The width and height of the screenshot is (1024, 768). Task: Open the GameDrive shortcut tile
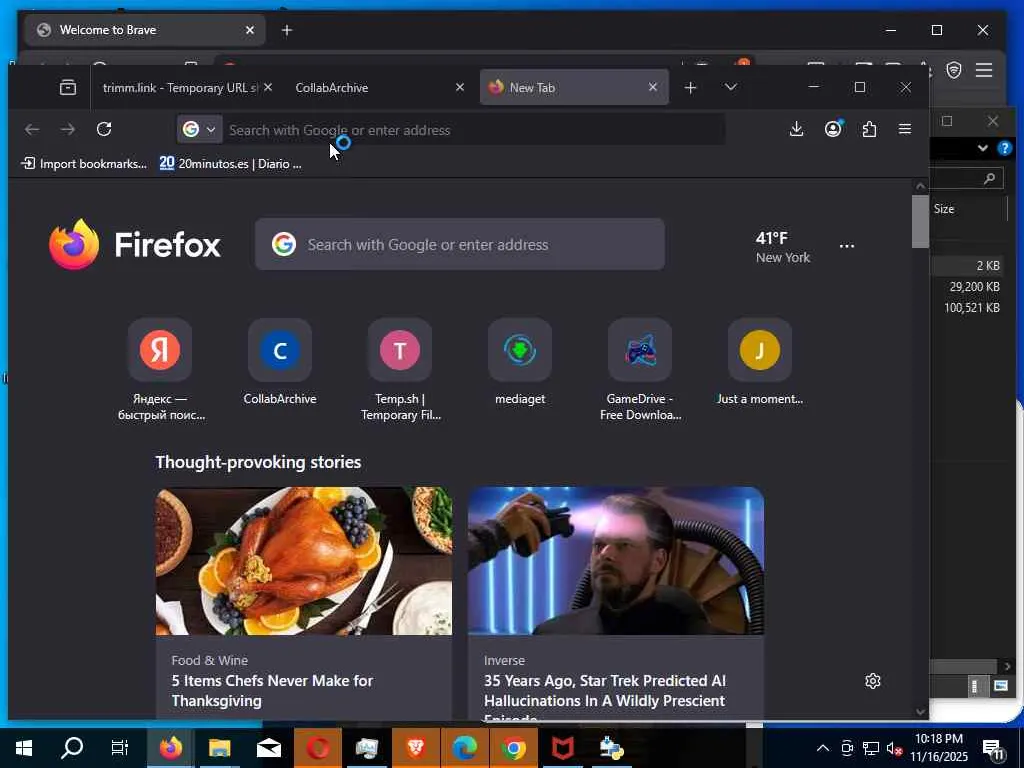click(x=640, y=370)
